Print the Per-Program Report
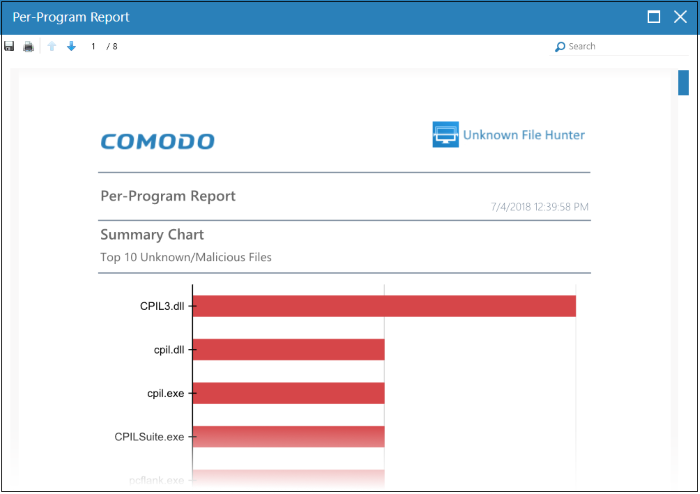This screenshot has width=700, height=494. (x=29, y=46)
